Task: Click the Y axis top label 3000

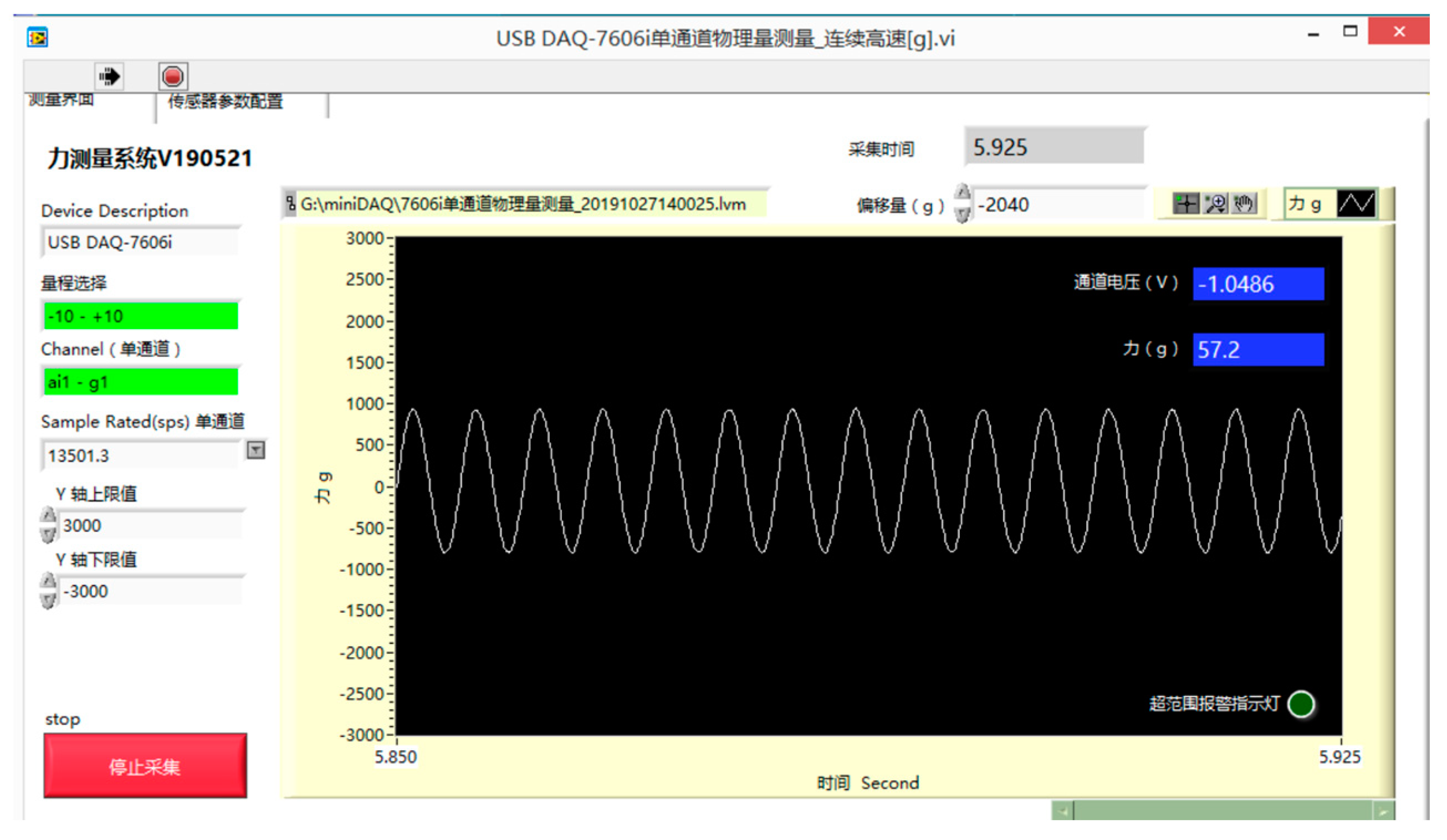Action: [x=365, y=238]
